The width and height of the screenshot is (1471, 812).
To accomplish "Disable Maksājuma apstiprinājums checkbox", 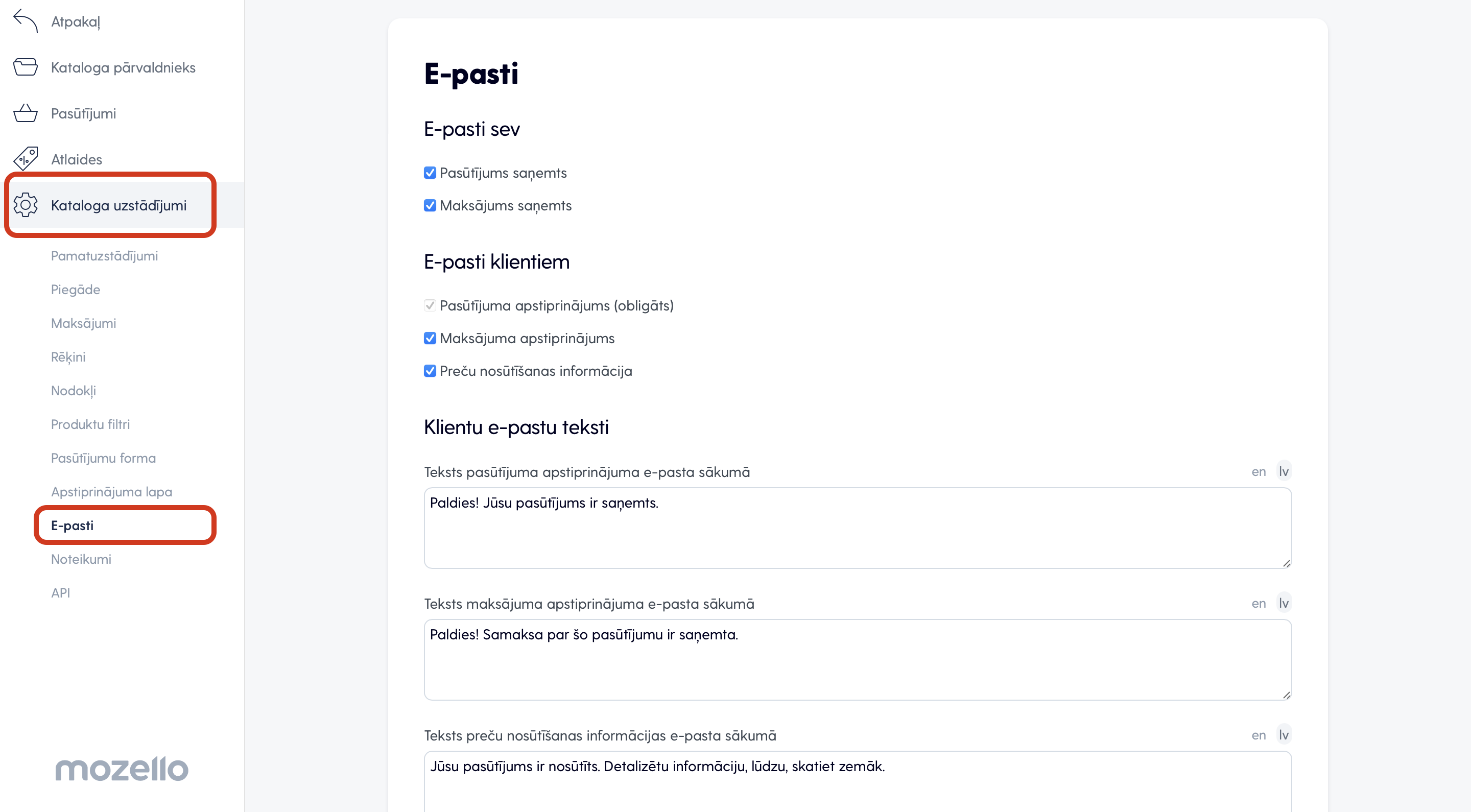I will click(430, 339).
